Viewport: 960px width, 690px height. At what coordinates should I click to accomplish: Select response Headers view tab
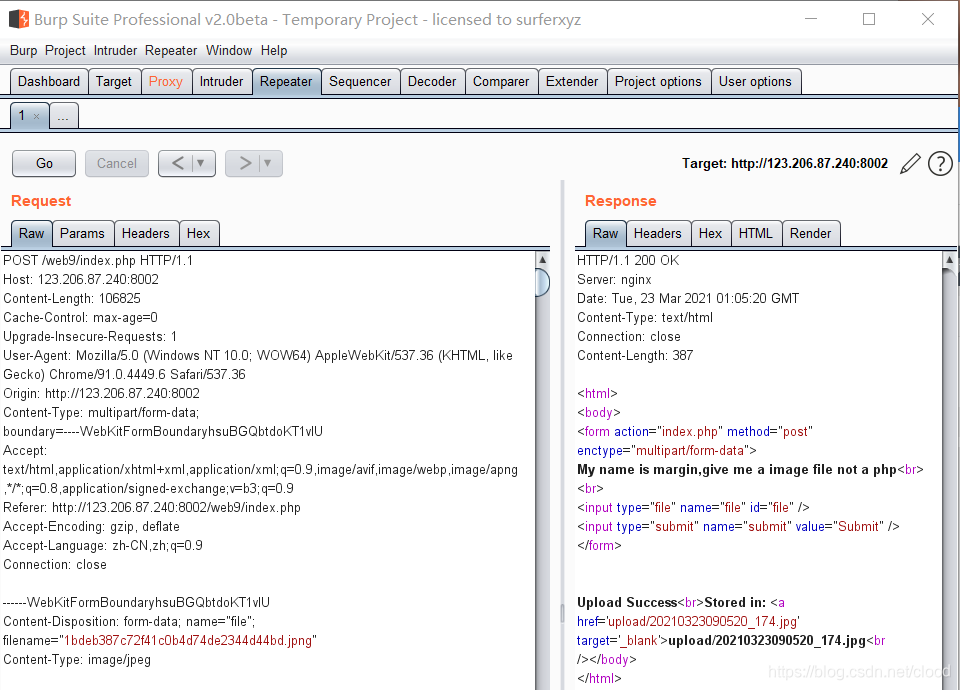(658, 233)
